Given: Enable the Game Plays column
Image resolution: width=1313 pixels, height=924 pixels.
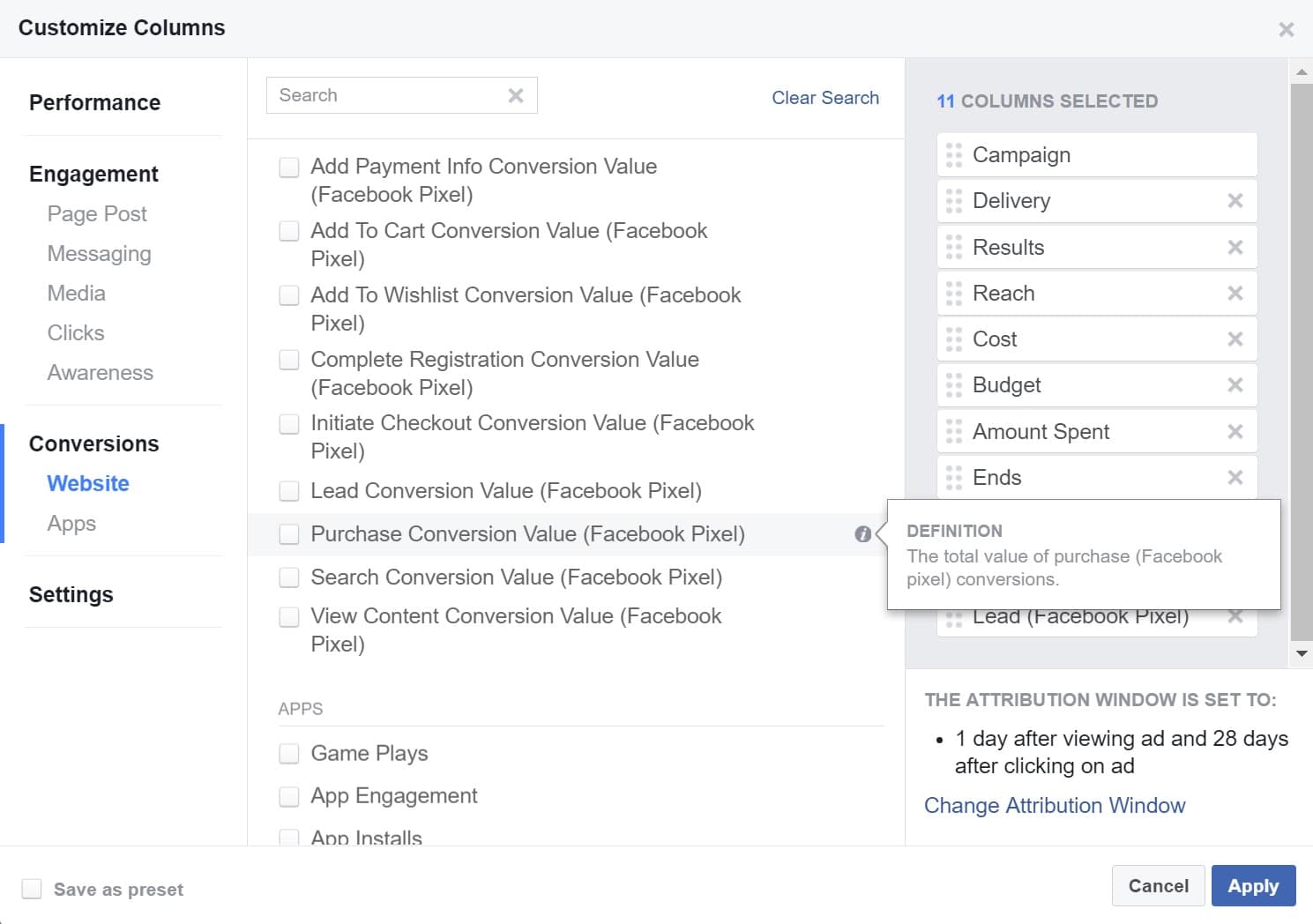Looking at the screenshot, I should pos(288,753).
